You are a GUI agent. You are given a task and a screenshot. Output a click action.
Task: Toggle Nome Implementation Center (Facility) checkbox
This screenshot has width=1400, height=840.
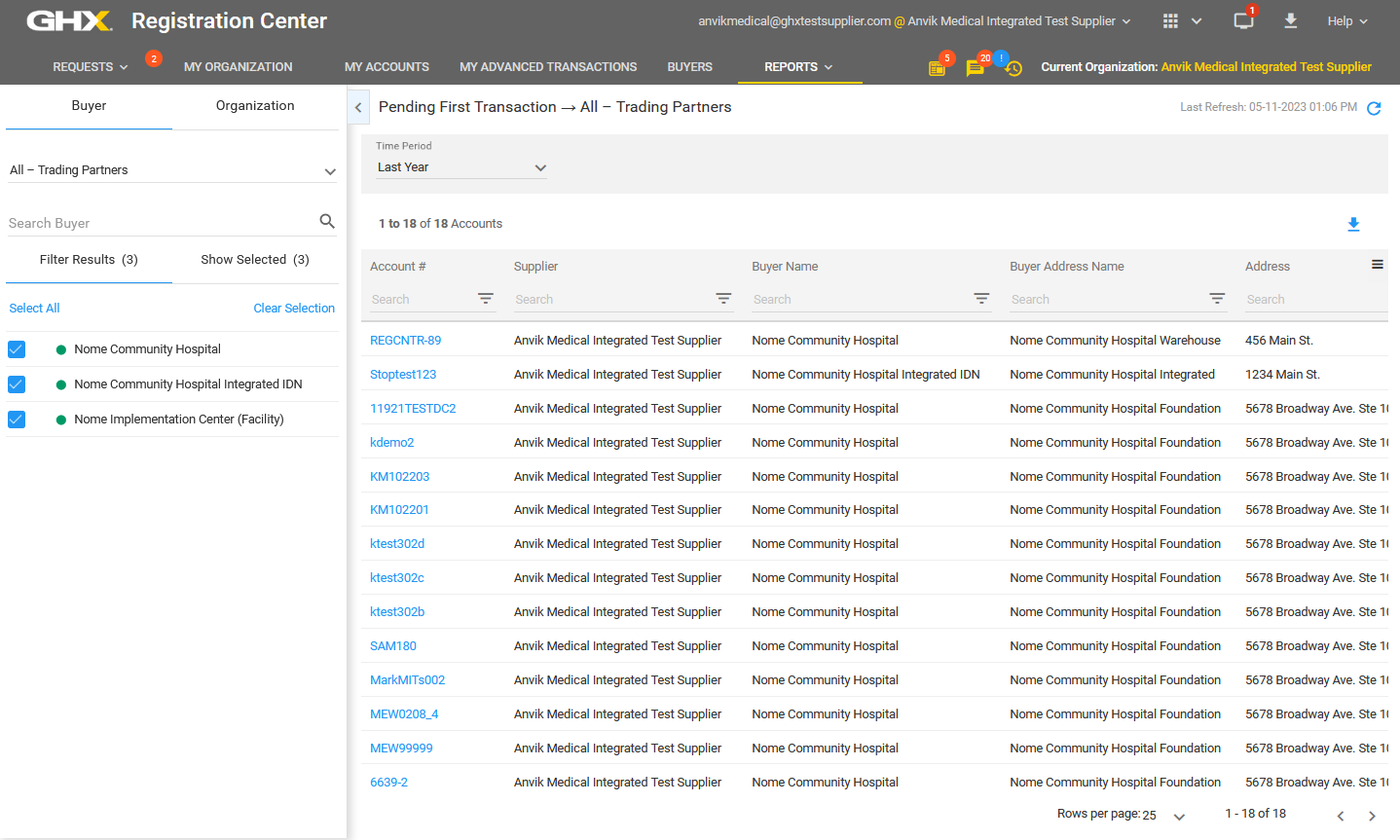tap(17, 420)
